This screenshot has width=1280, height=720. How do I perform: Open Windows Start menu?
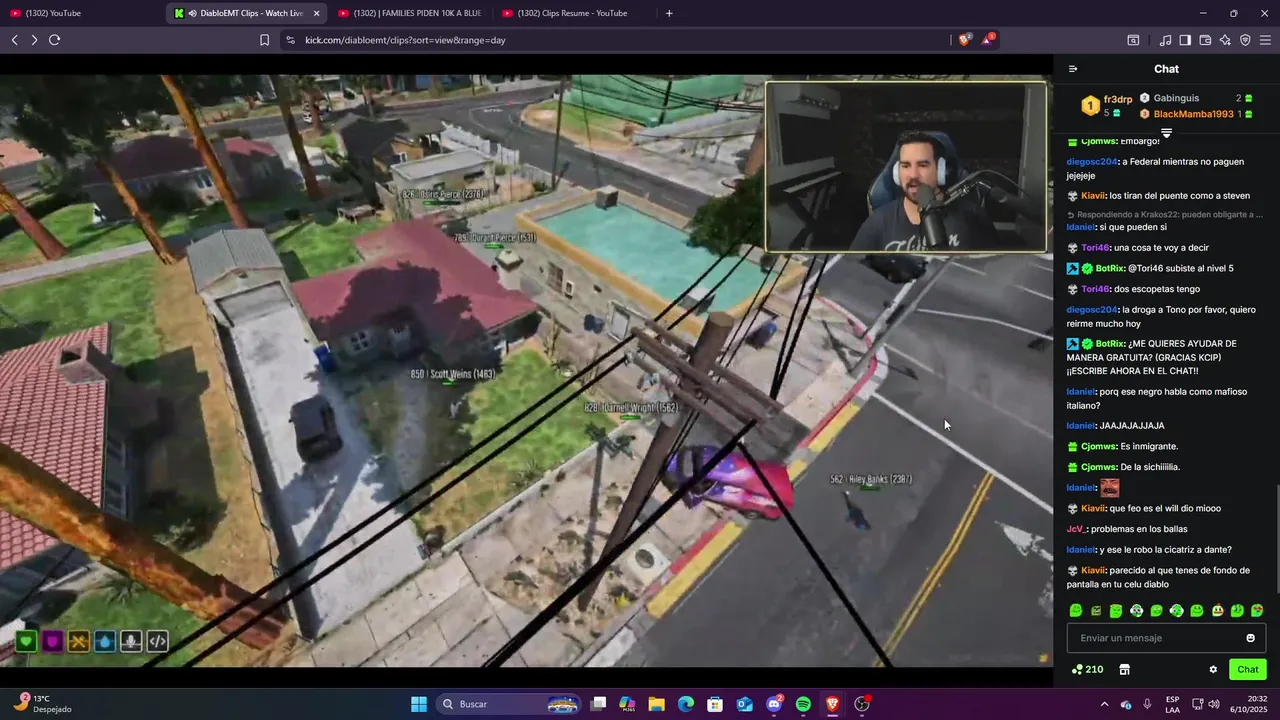[x=418, y=704]
